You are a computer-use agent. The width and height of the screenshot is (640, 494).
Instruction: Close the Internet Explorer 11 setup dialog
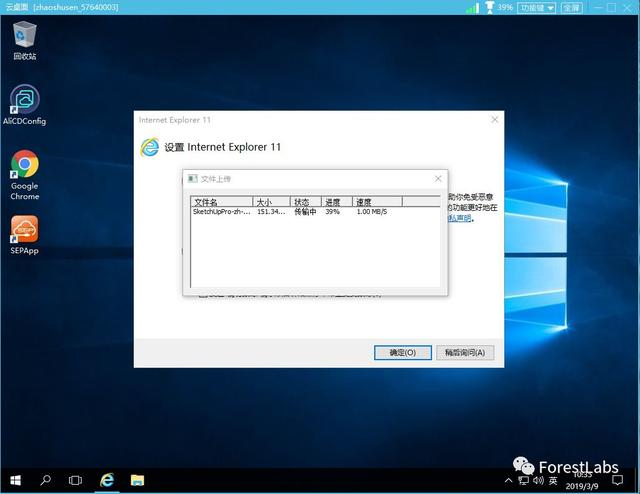tap(495, 120)
